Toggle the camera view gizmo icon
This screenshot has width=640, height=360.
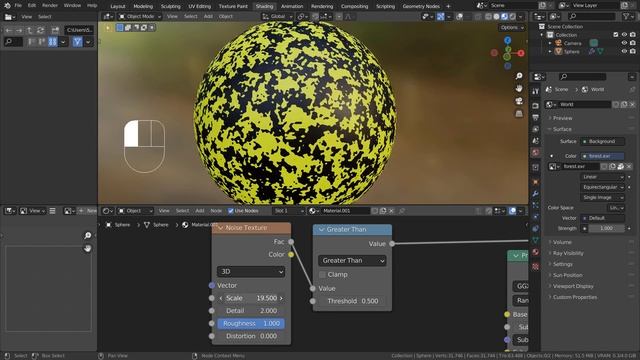[x=519, y=101]
